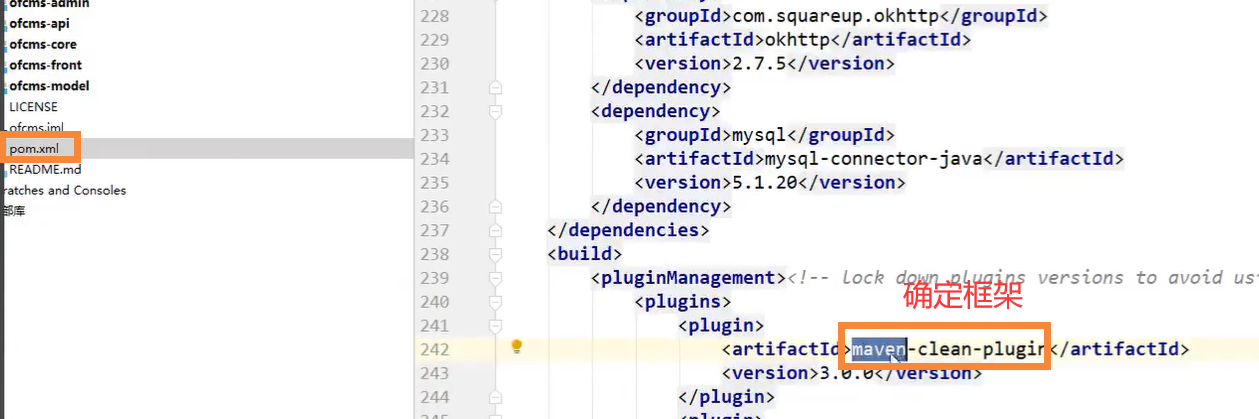Click line number 233 in the gutter
This screenshot has height=419, width=1259.
pos(434,135)
